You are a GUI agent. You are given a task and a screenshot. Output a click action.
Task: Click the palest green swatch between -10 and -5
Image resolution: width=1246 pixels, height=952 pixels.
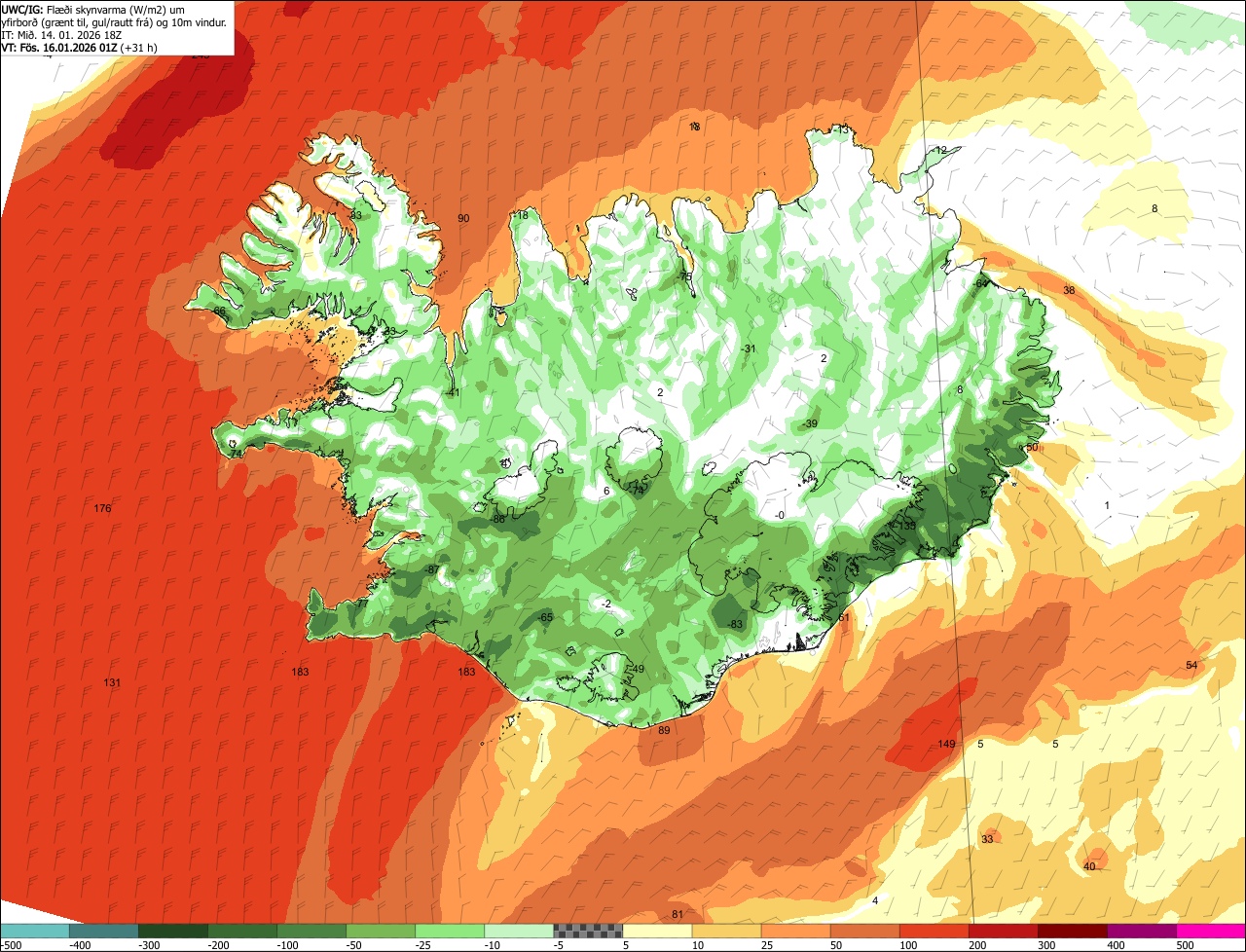pos(519,931)
